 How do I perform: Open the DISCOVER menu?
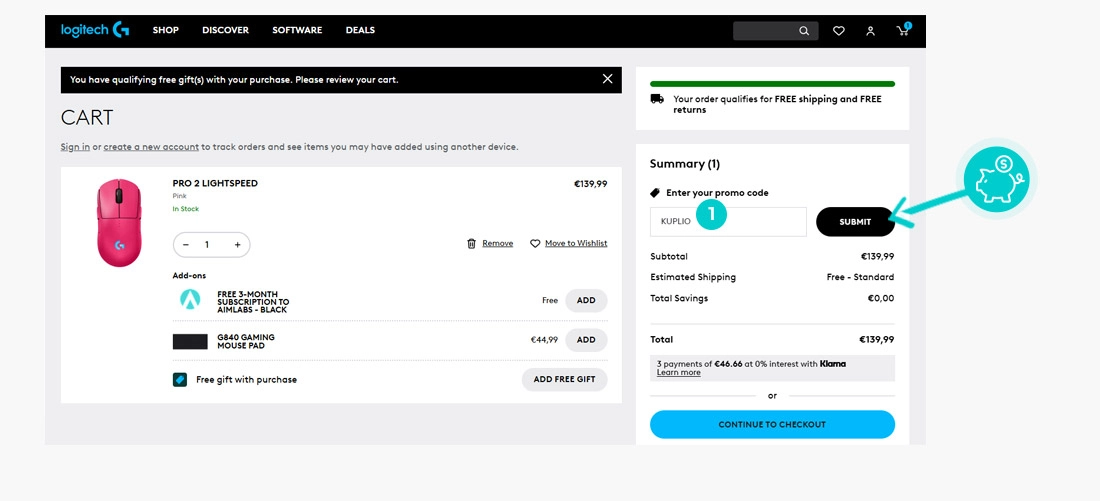[x=225, y=30]
